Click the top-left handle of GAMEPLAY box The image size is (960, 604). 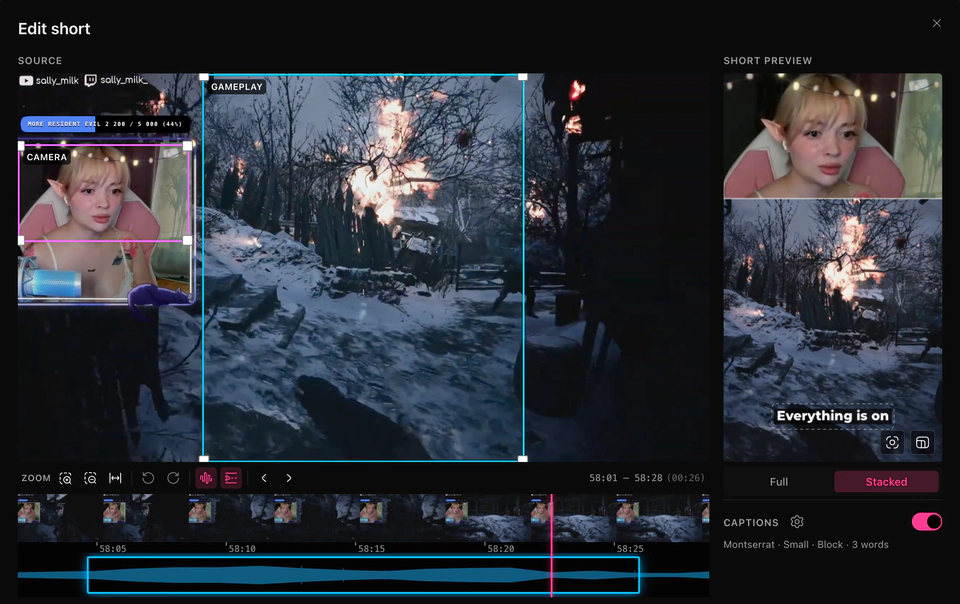tap(204, 77)
